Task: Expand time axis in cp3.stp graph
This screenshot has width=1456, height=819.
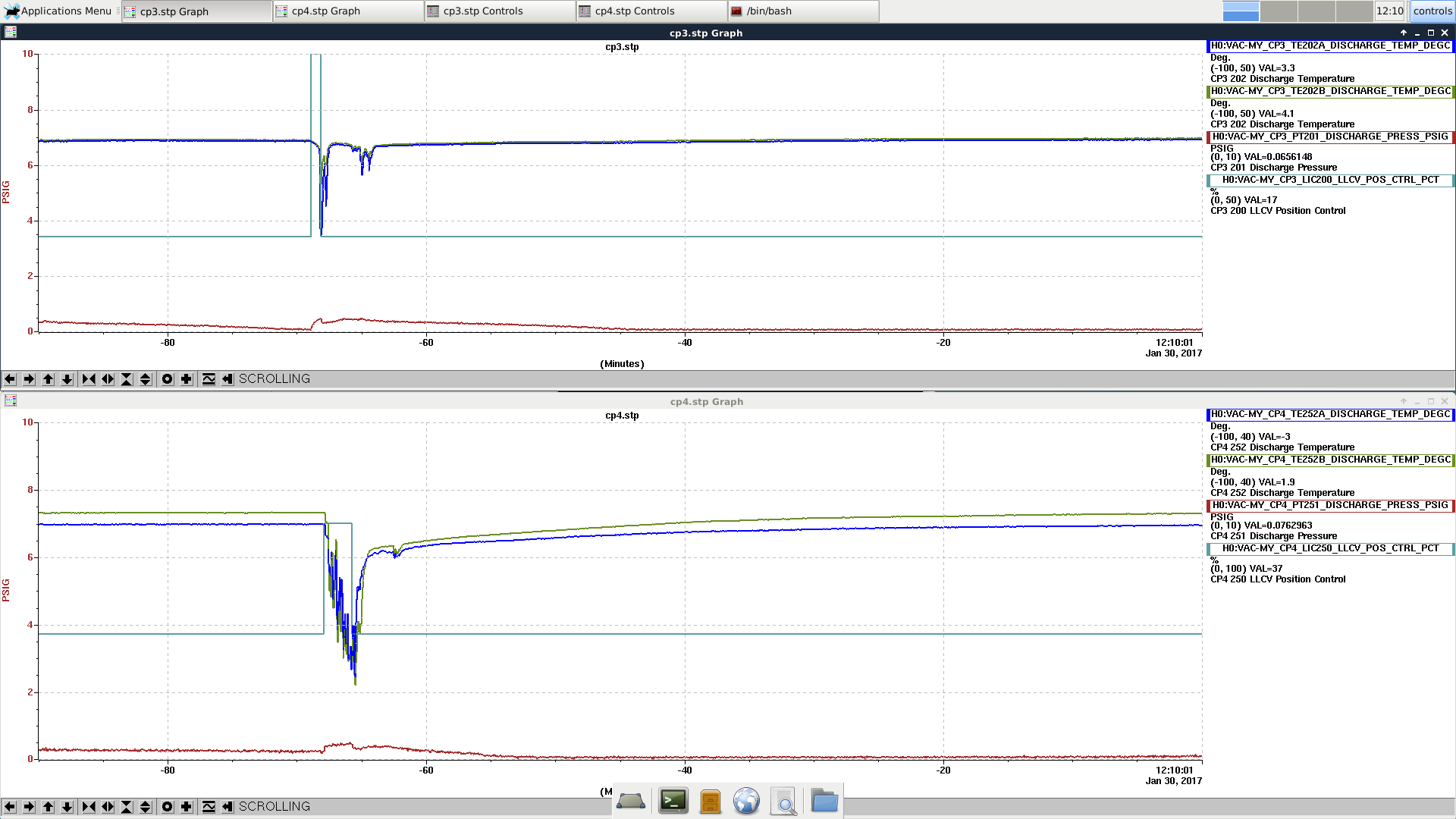Action: tap(108, 379)
